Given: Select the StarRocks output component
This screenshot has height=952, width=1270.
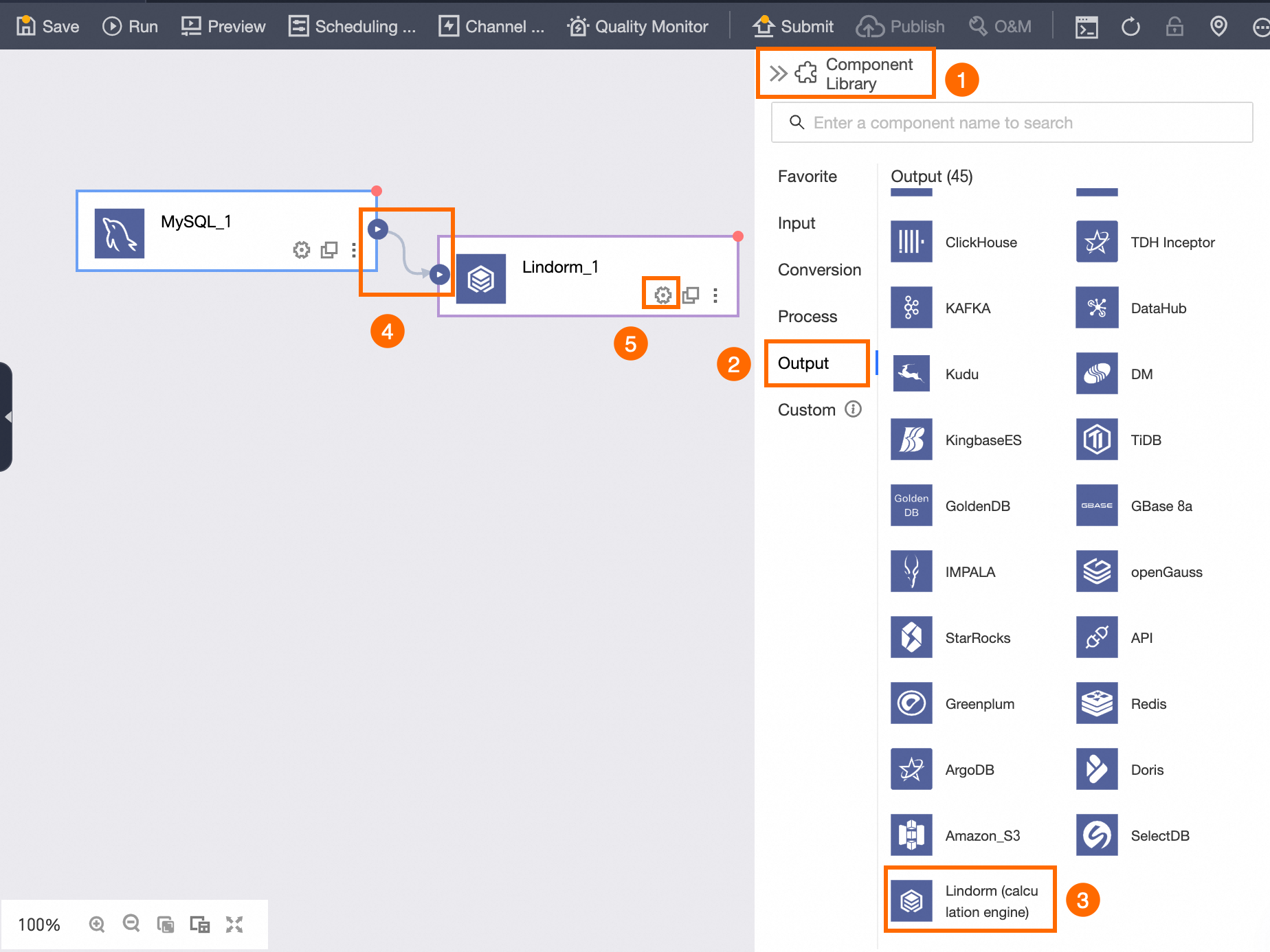Looking at the screenshot, I should tap(977, 637).
